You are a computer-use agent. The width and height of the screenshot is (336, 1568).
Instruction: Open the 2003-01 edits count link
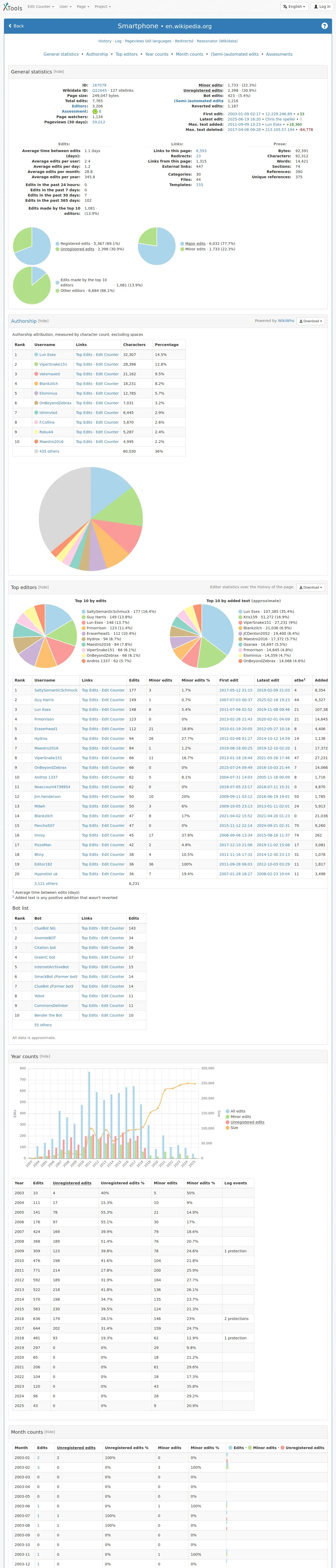click(38, 1457)
